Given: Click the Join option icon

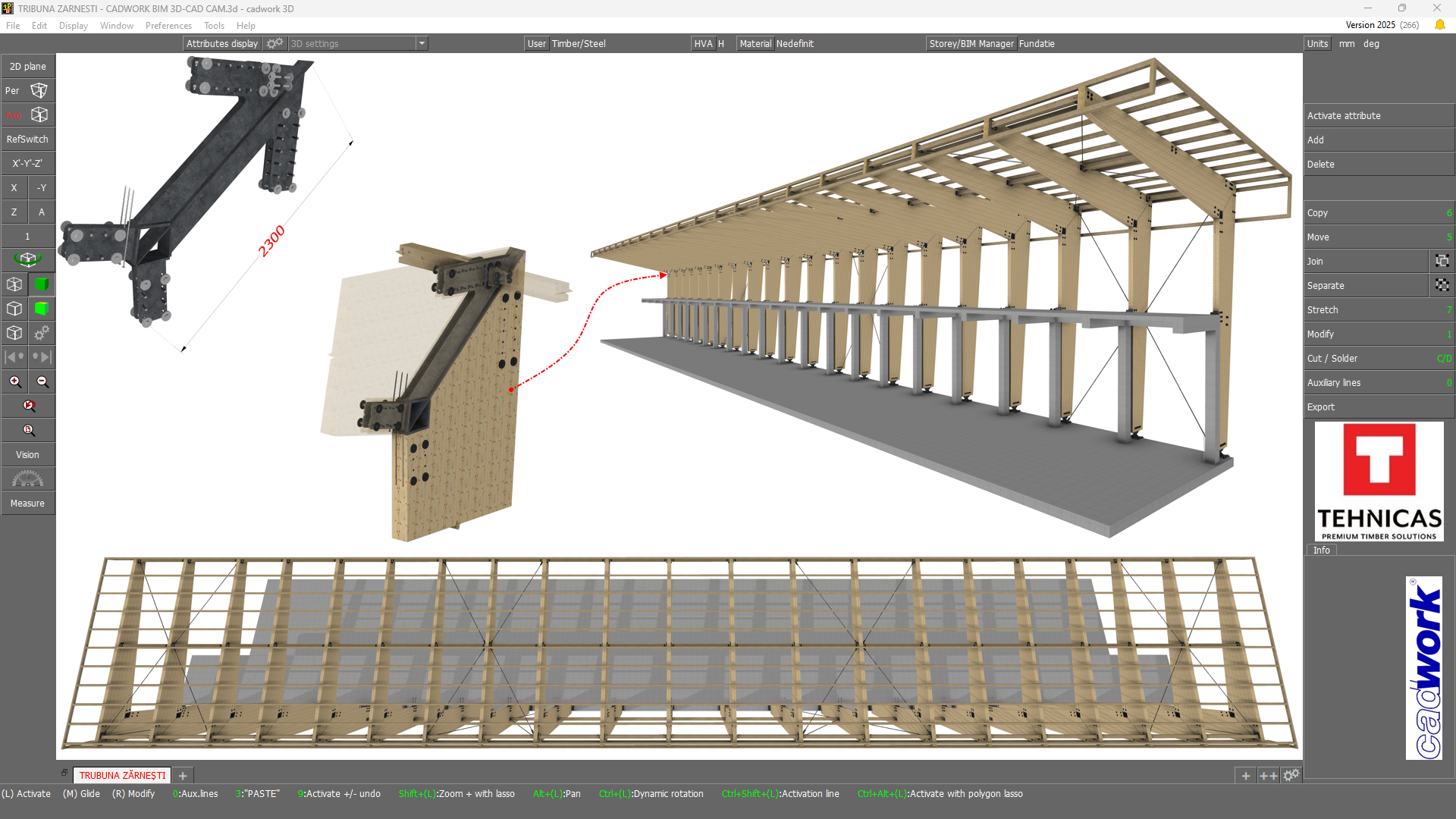Looking at the screenshot, I should coord(1442,261).
